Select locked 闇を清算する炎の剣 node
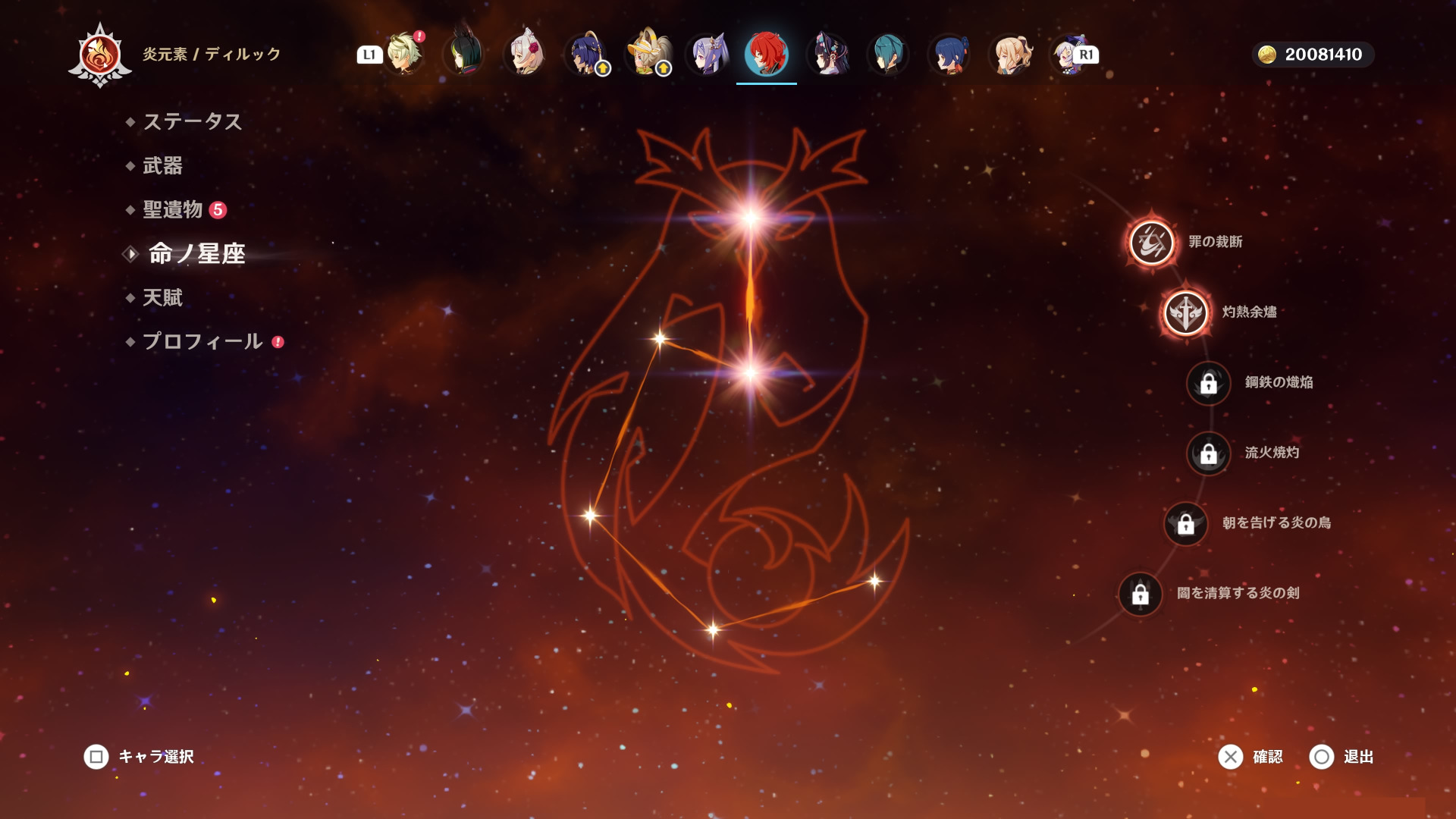 point(1140,594)
